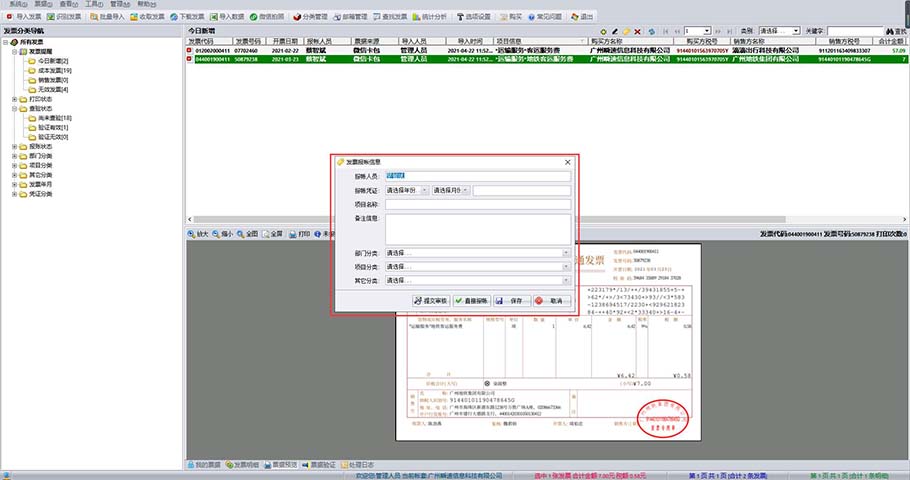Open the 工具 menu
Screen dimensions: 910x480
(92, 5)
